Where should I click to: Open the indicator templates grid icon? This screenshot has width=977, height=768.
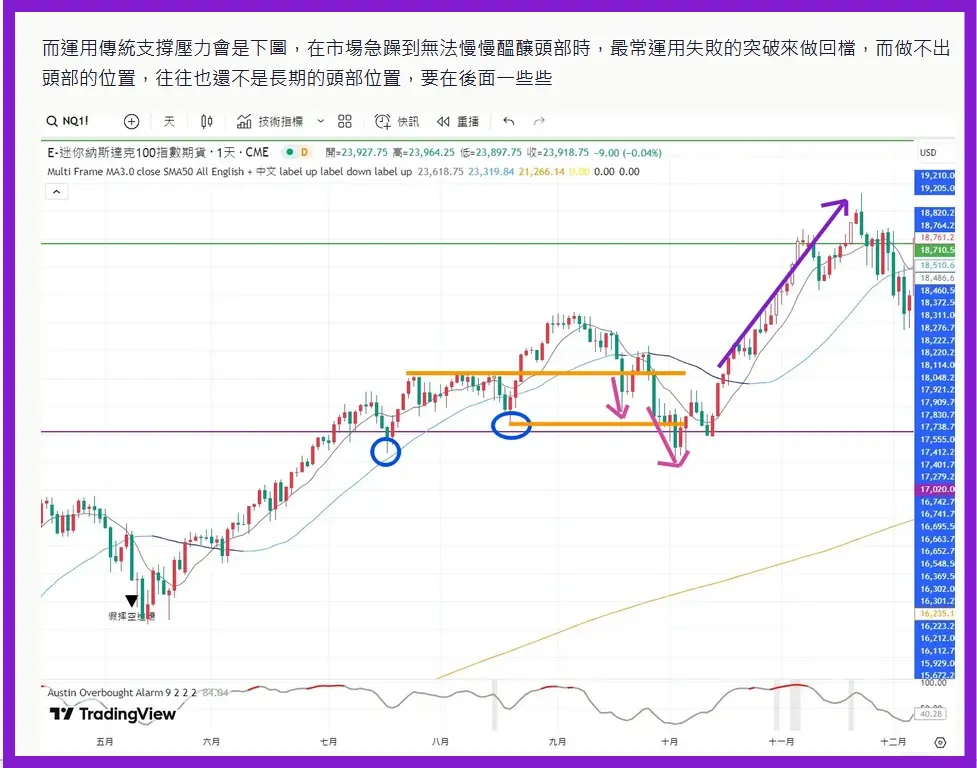point(345,121)
